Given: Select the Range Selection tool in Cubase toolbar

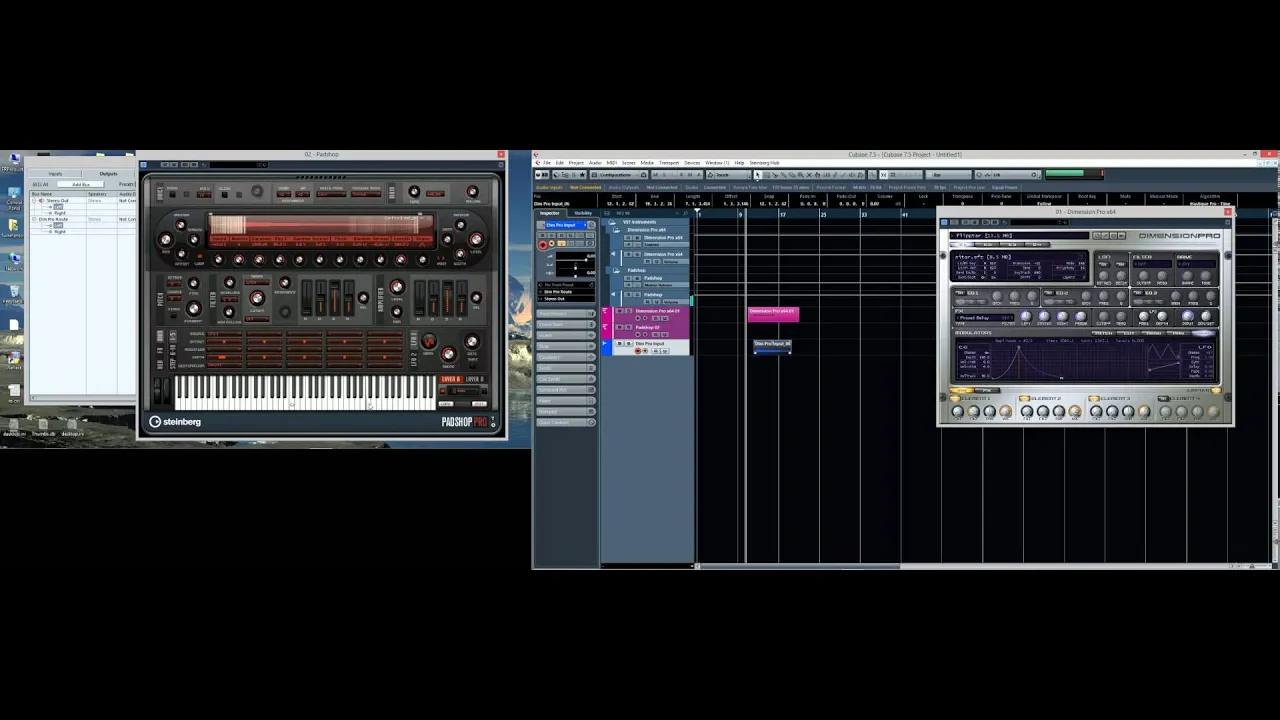Looking at the screenshot, I should [766, 175].
